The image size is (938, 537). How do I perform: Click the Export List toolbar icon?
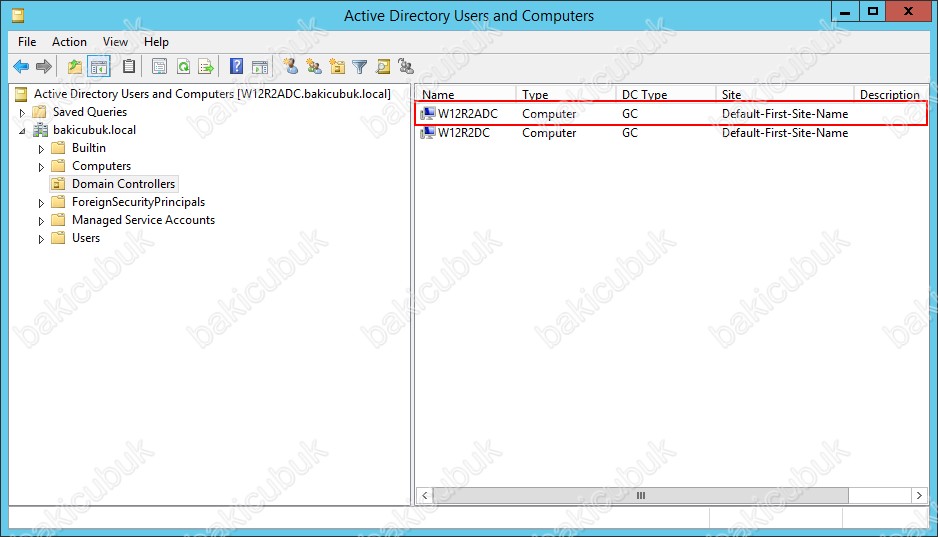(x=206, y=67)
